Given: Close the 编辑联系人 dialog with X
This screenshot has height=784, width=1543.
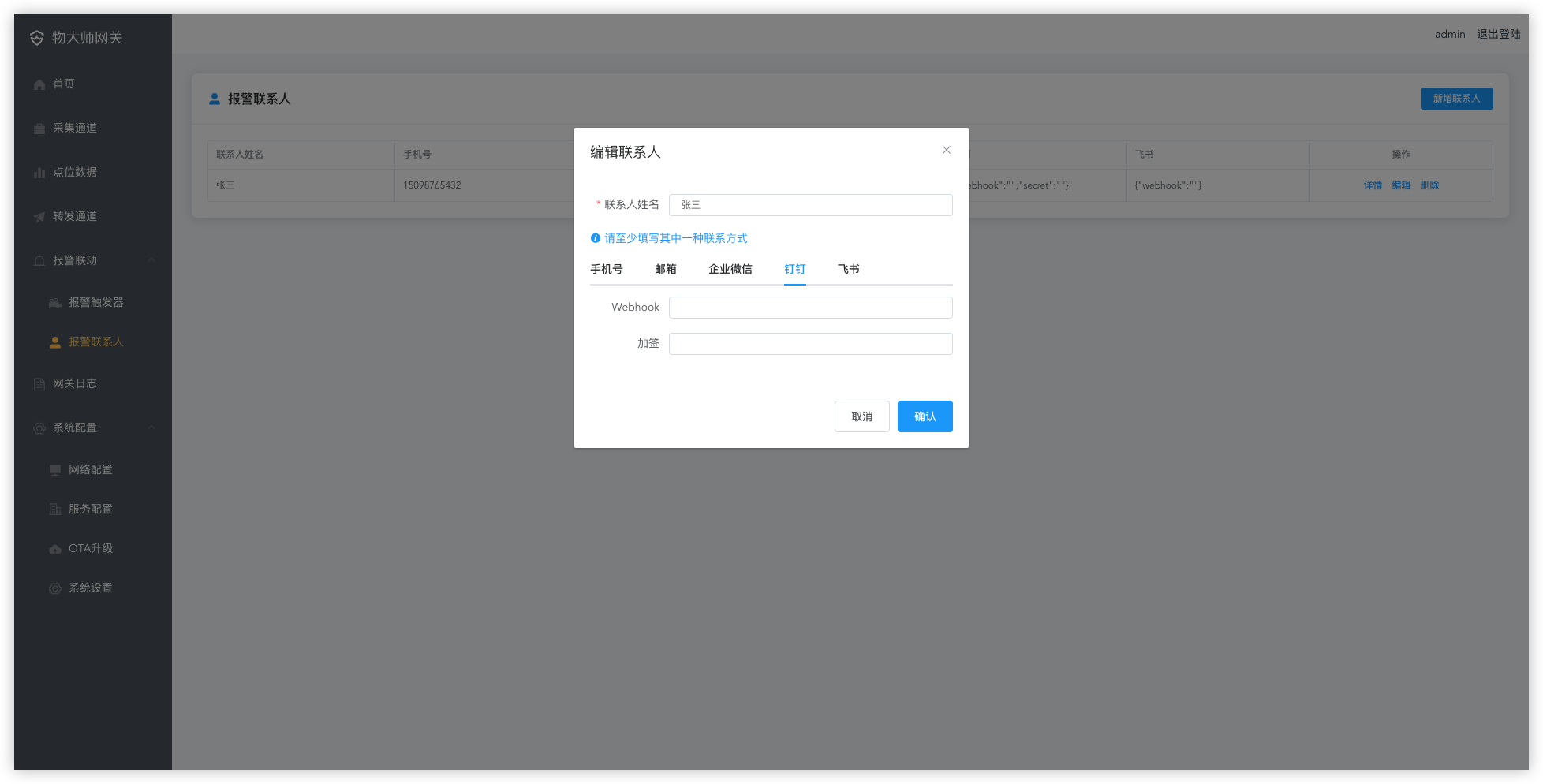Looking at the screenshot, I should coord(946,150).
